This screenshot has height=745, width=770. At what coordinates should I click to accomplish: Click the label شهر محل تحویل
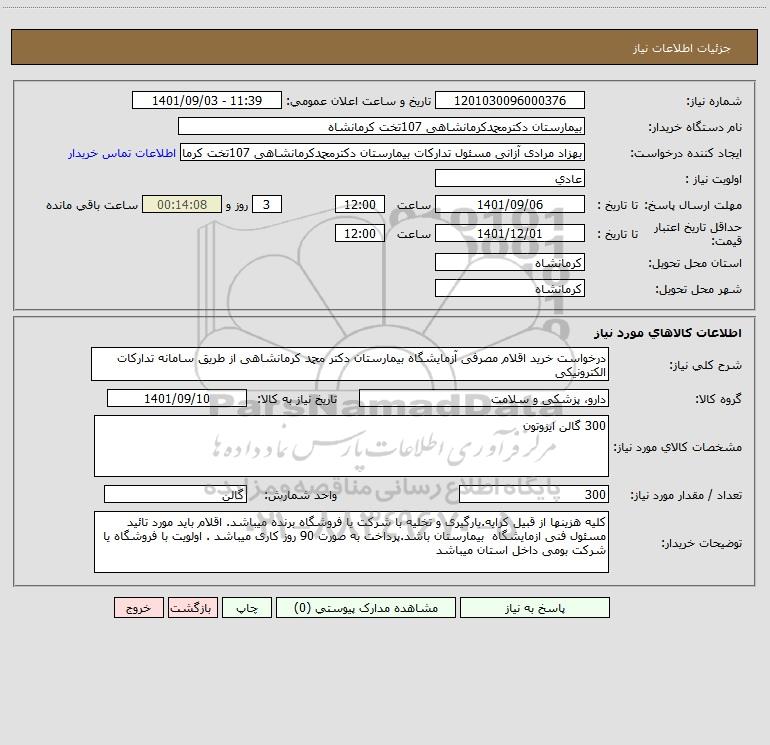[698, 289]
